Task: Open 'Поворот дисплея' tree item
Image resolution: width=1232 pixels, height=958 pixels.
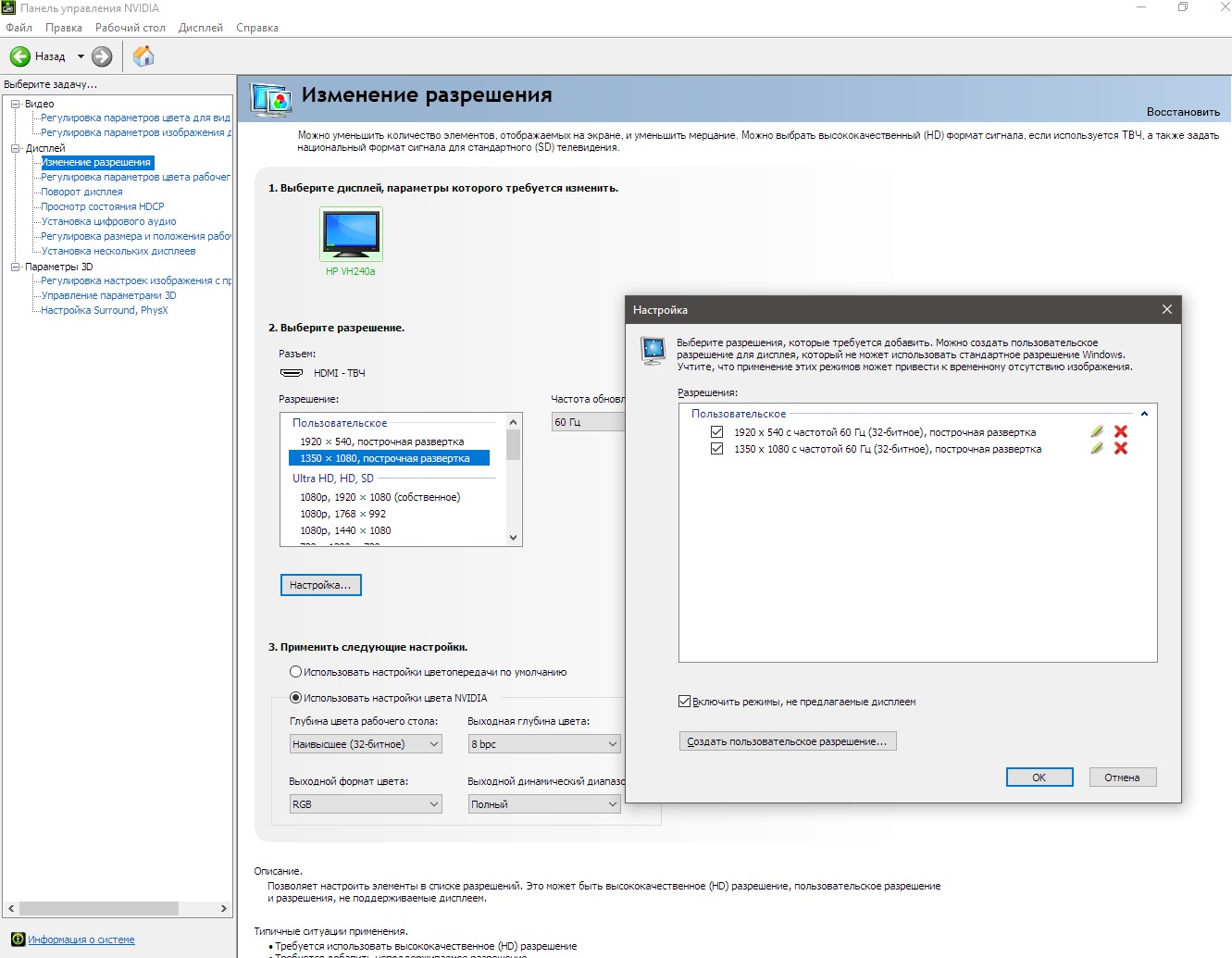Action: [81, 192]
